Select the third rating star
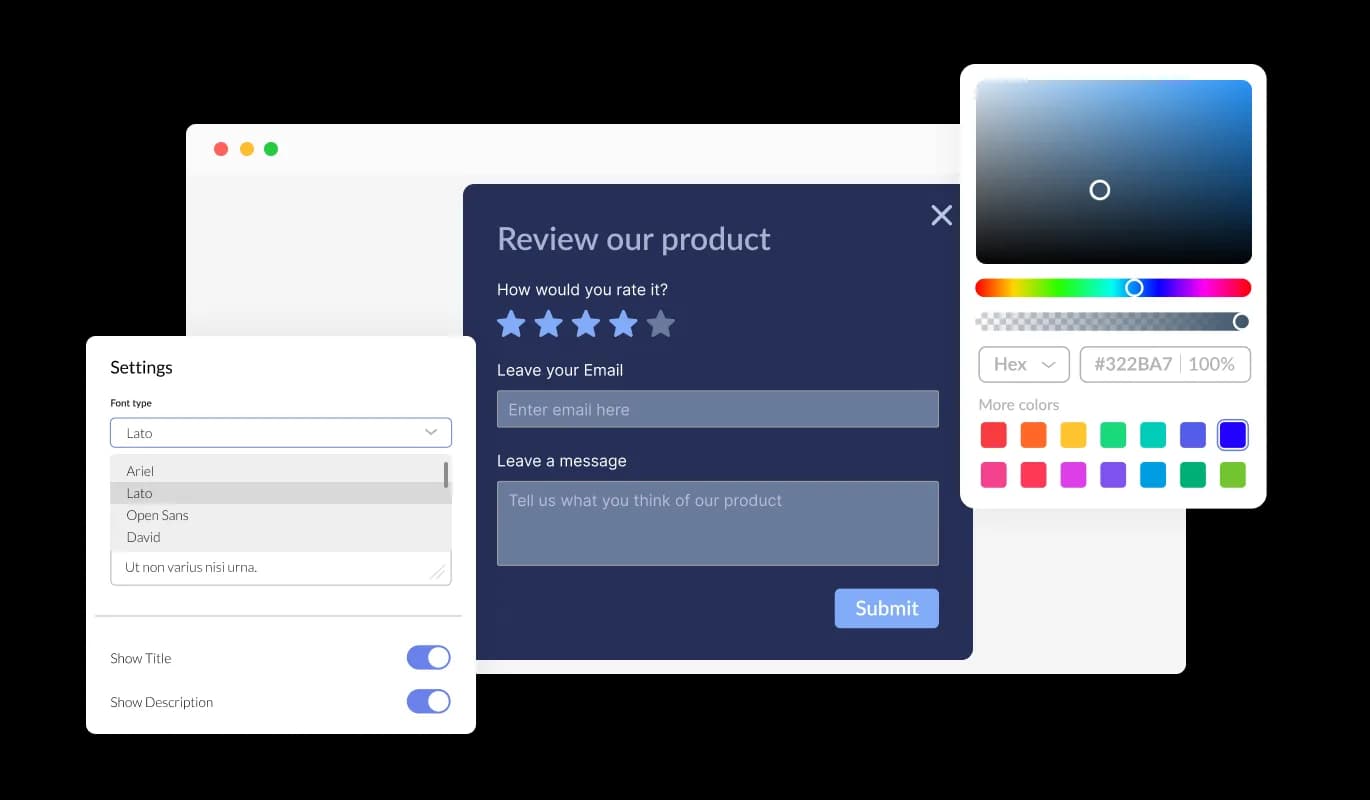 coord(585,323)
